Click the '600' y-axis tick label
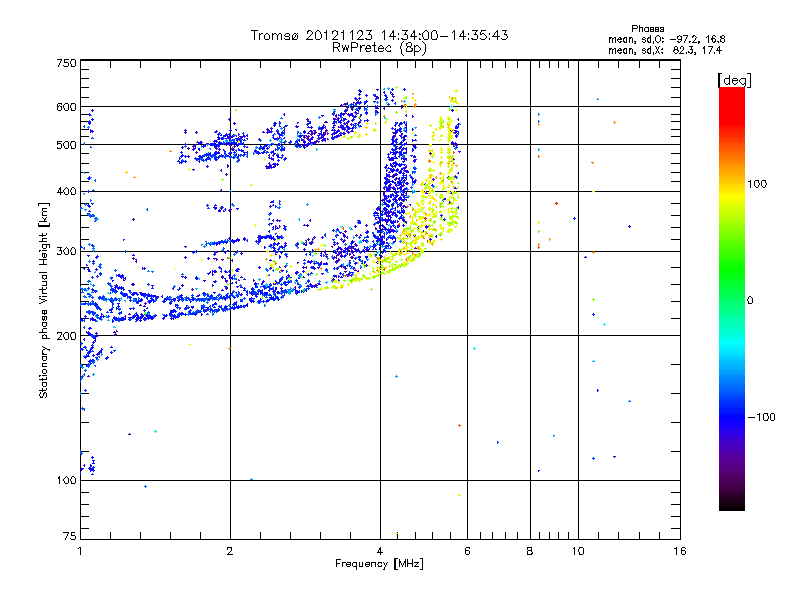The image size is (800, 600). (x=66, y=107)
